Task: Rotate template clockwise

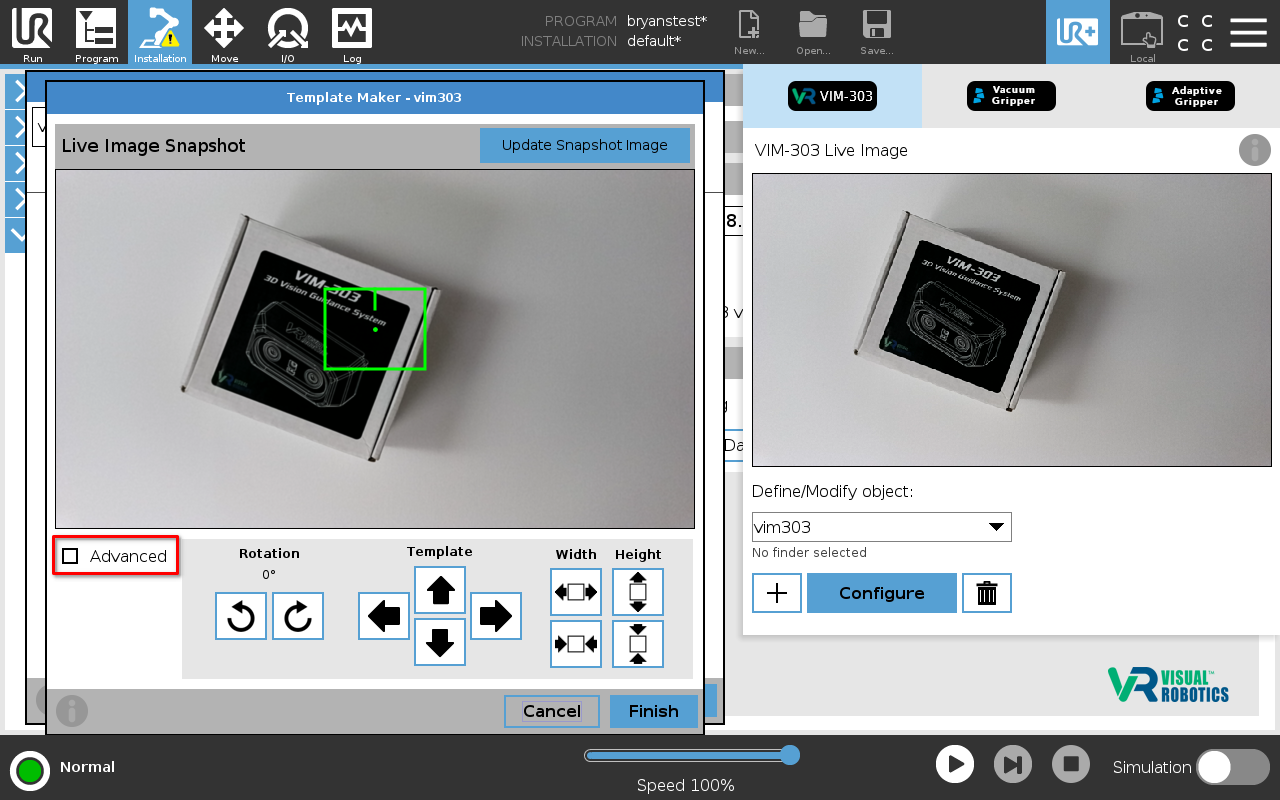Action: pyautogui.click(x=298, y=616)
